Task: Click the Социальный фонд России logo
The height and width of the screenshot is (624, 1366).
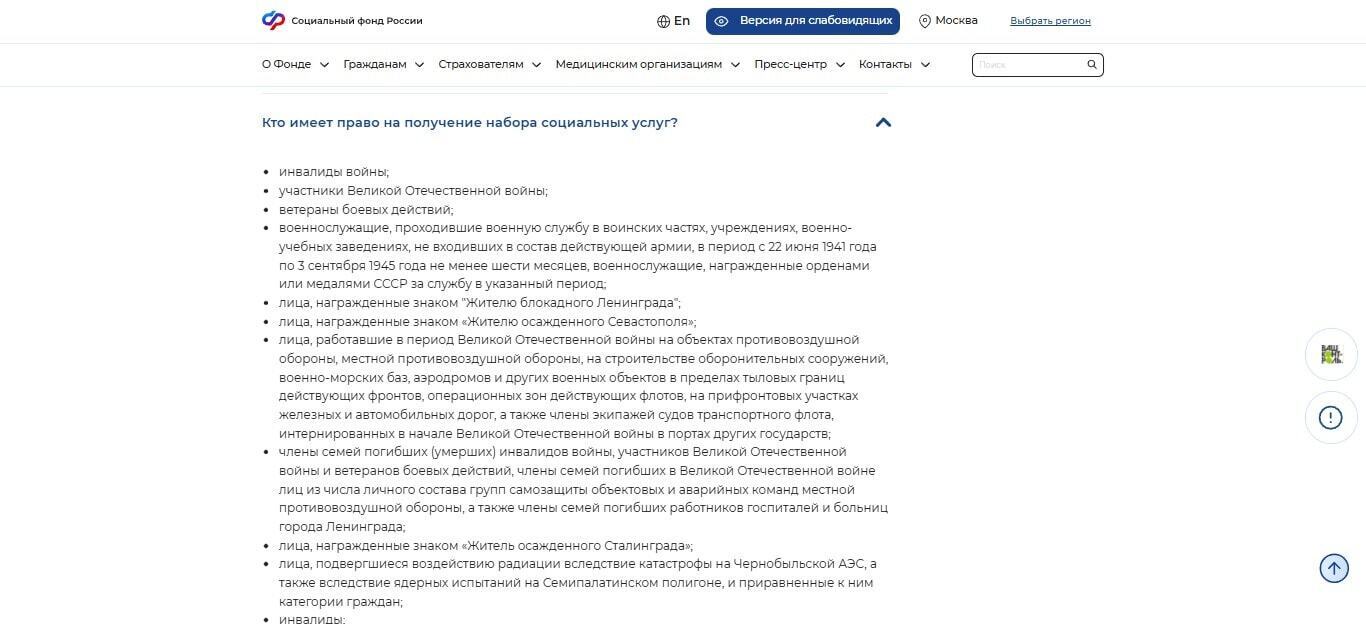Action: [x=342, y=20]
